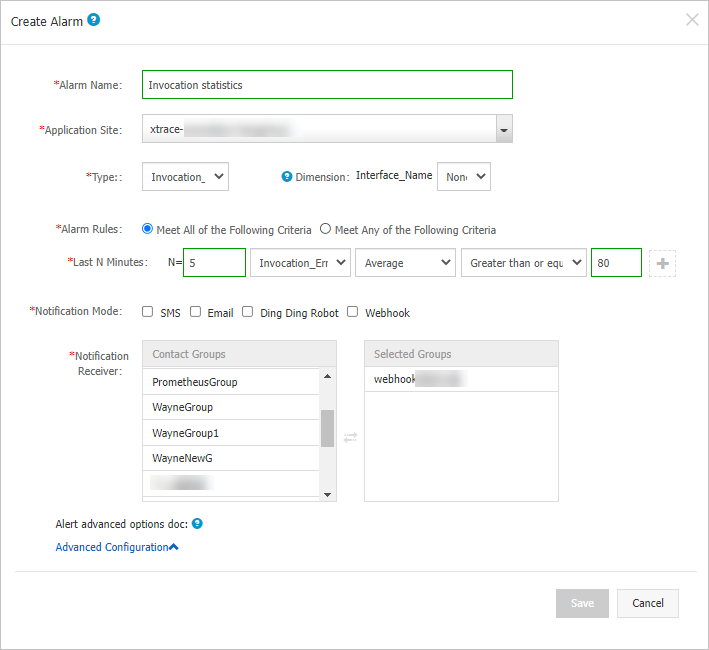Collapse the Advanced Configuration section
The image size is (709, 650).
(117, 547)
